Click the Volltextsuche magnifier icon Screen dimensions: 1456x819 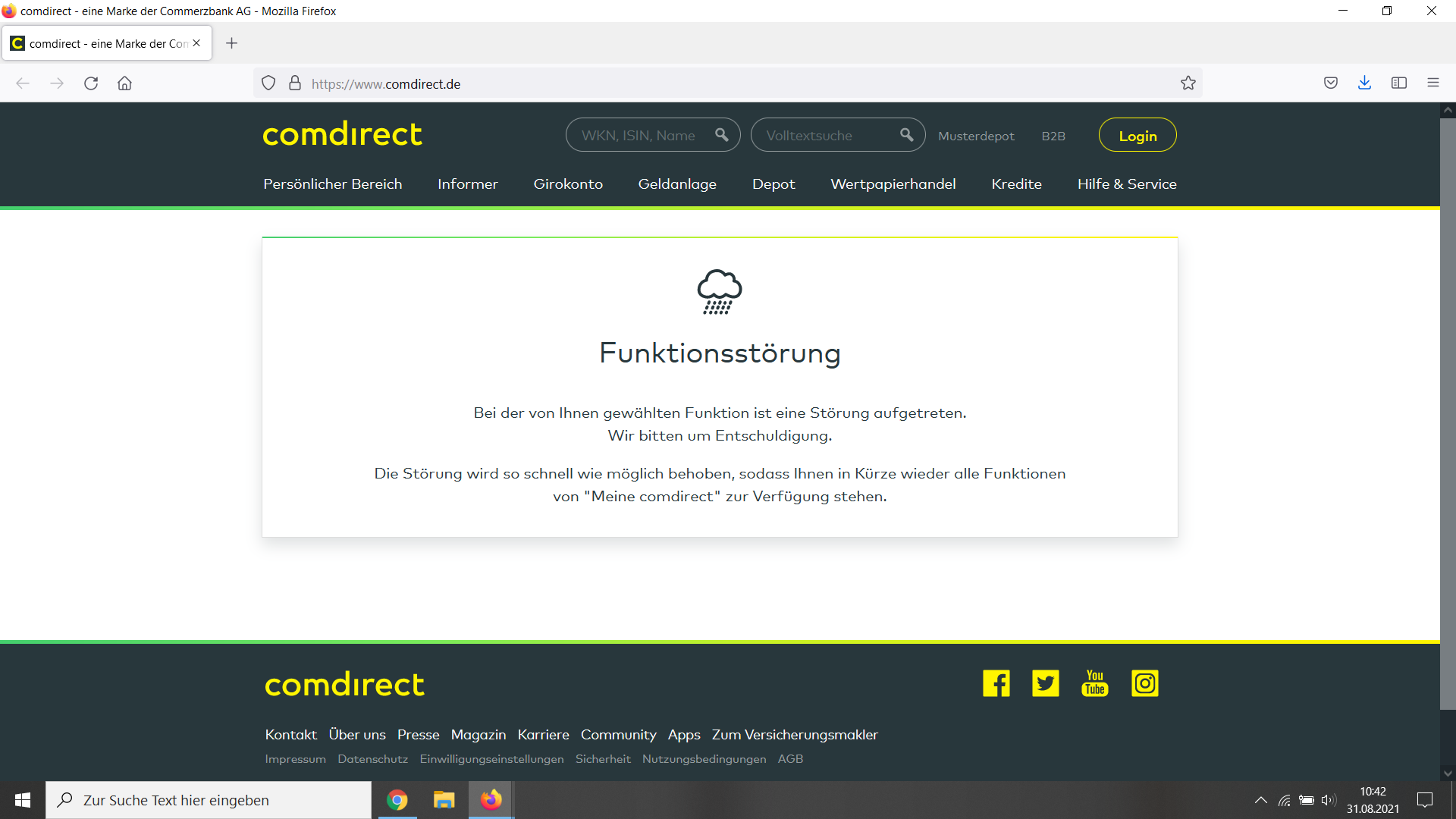click(x=906, y=135)
